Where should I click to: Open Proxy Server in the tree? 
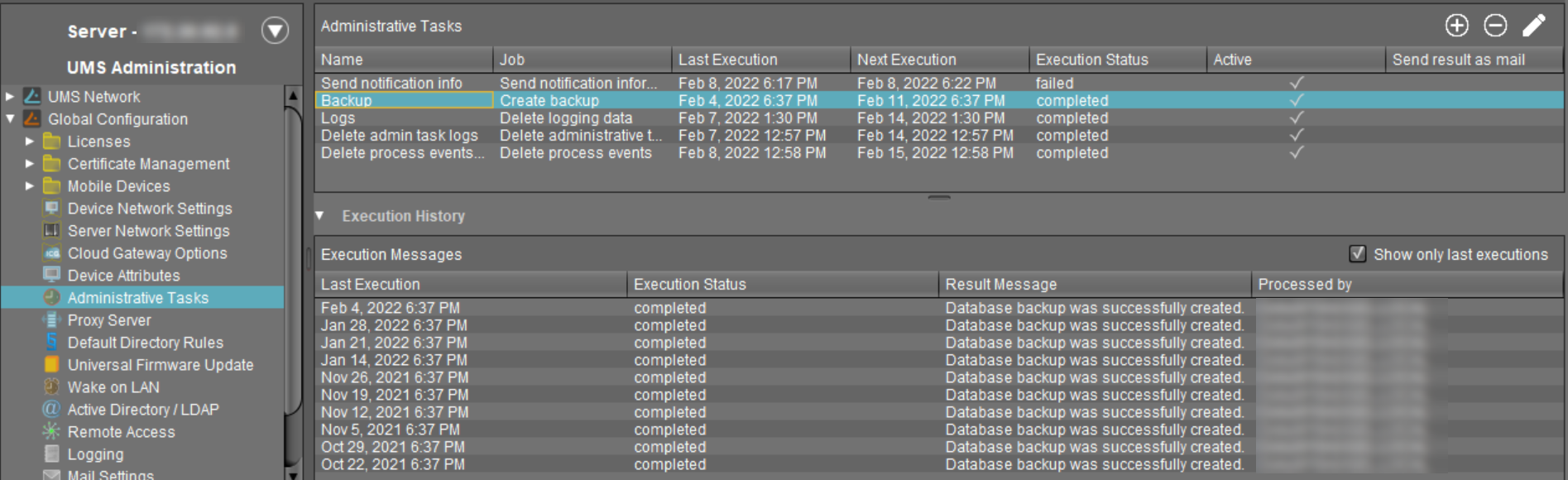108,320
